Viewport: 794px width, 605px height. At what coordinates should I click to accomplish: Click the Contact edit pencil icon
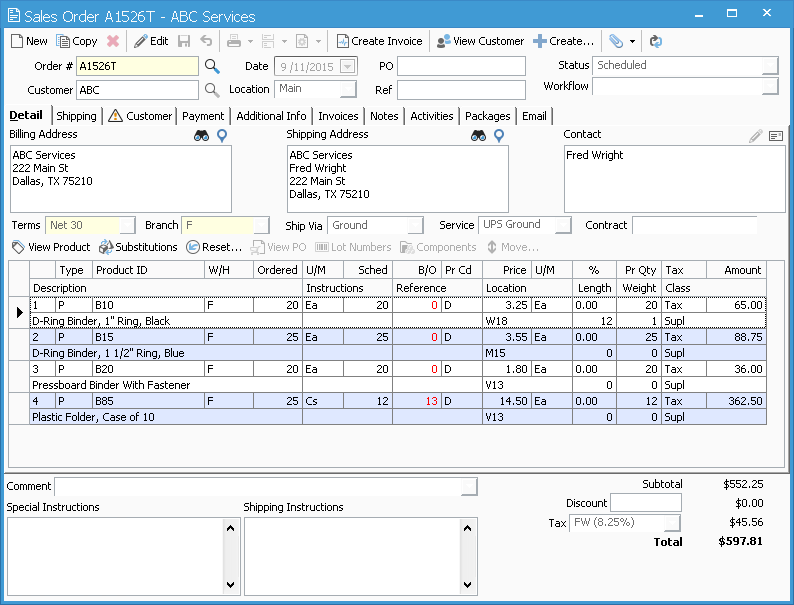756,136
